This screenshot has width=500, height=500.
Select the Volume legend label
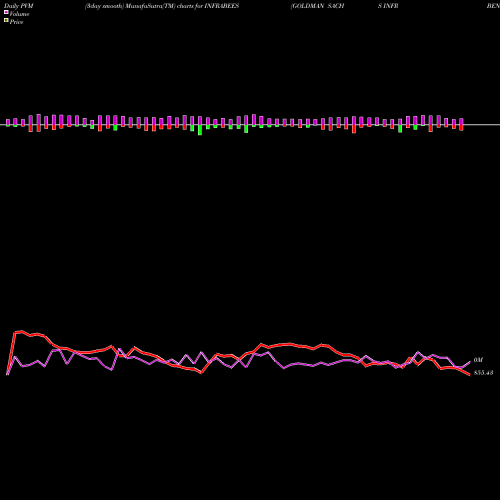[x=19, y=14]
